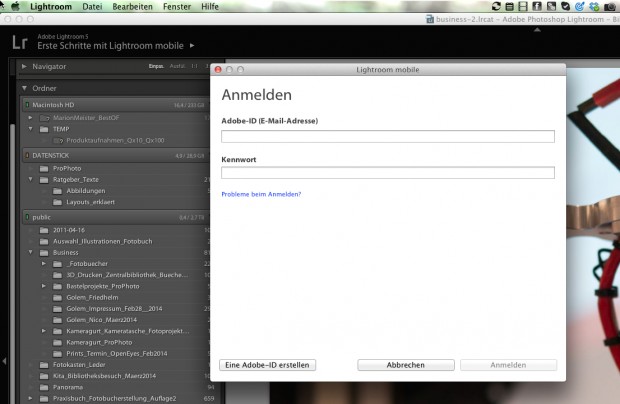Collapse the Ratgeber_Texte folder
620x404 pixels.
(x=30, y=179)
